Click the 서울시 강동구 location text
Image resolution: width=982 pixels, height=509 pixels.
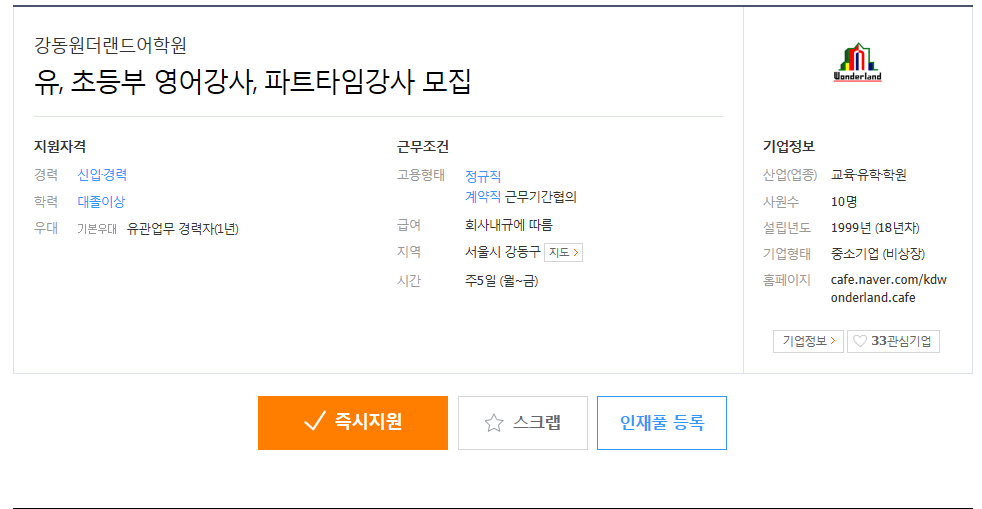(502, 252)
